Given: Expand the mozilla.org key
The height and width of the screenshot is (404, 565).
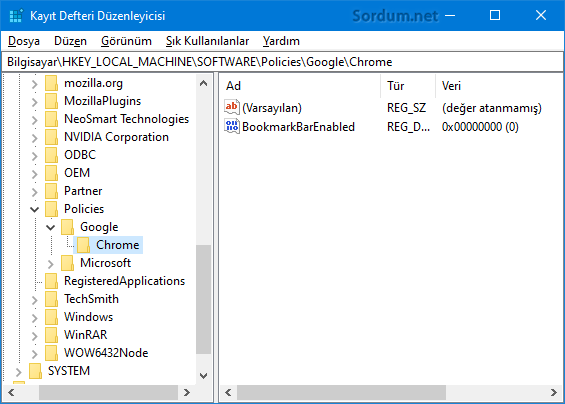Looking at the screenshot, I should (35, 84).
